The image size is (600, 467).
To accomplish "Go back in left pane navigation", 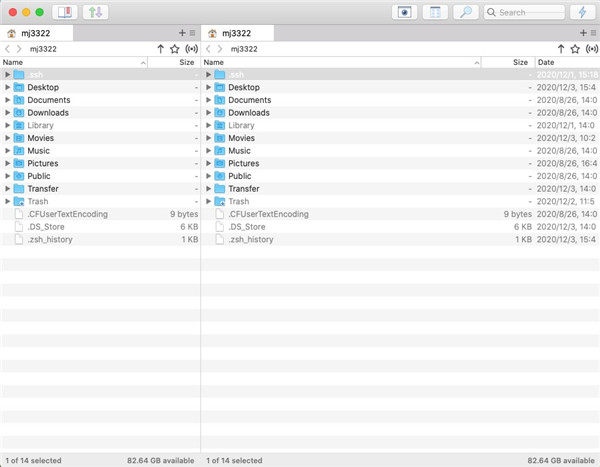I will [x=8, y=48].
